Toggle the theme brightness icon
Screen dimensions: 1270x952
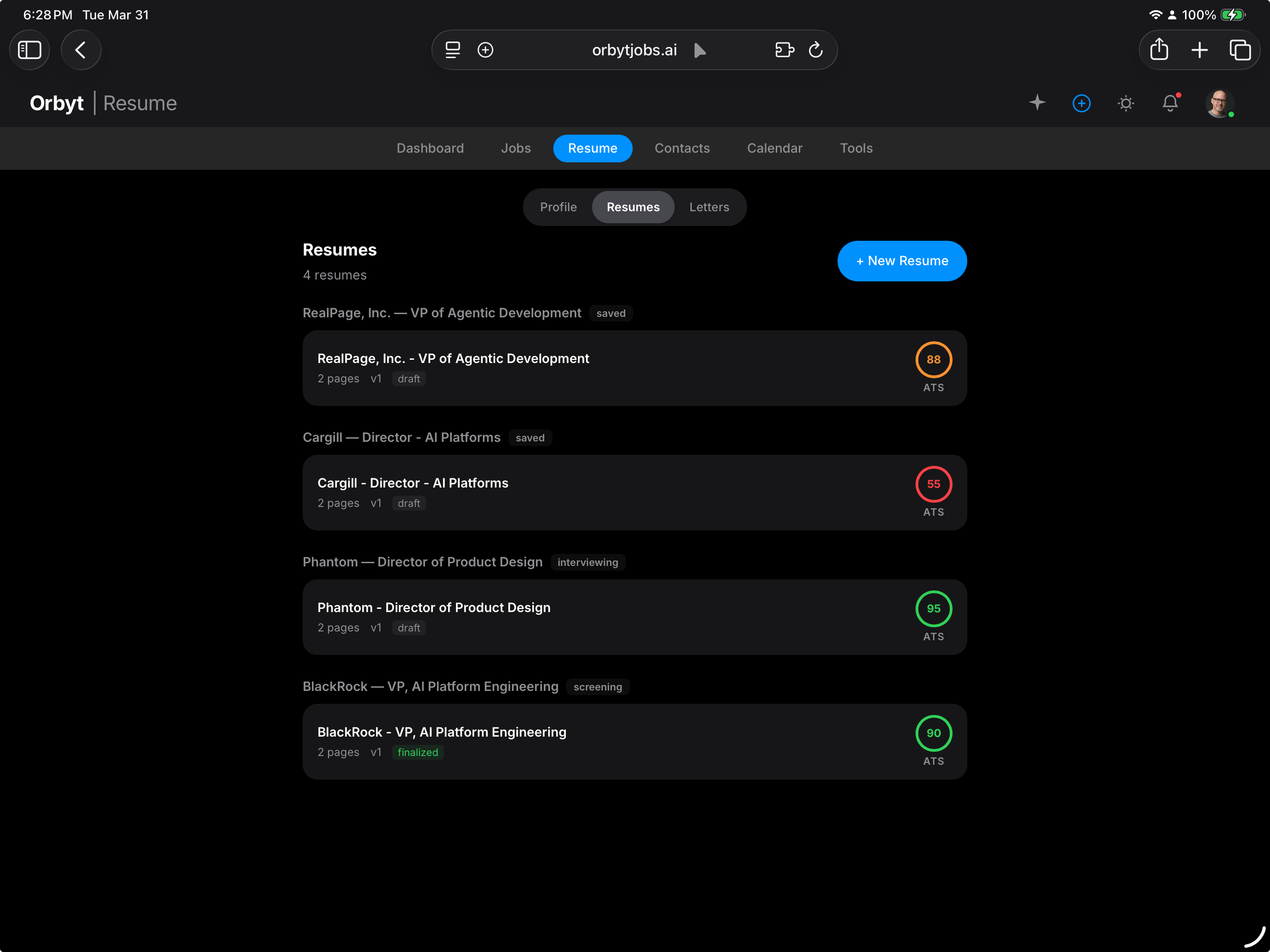(x=1126, y=103)
